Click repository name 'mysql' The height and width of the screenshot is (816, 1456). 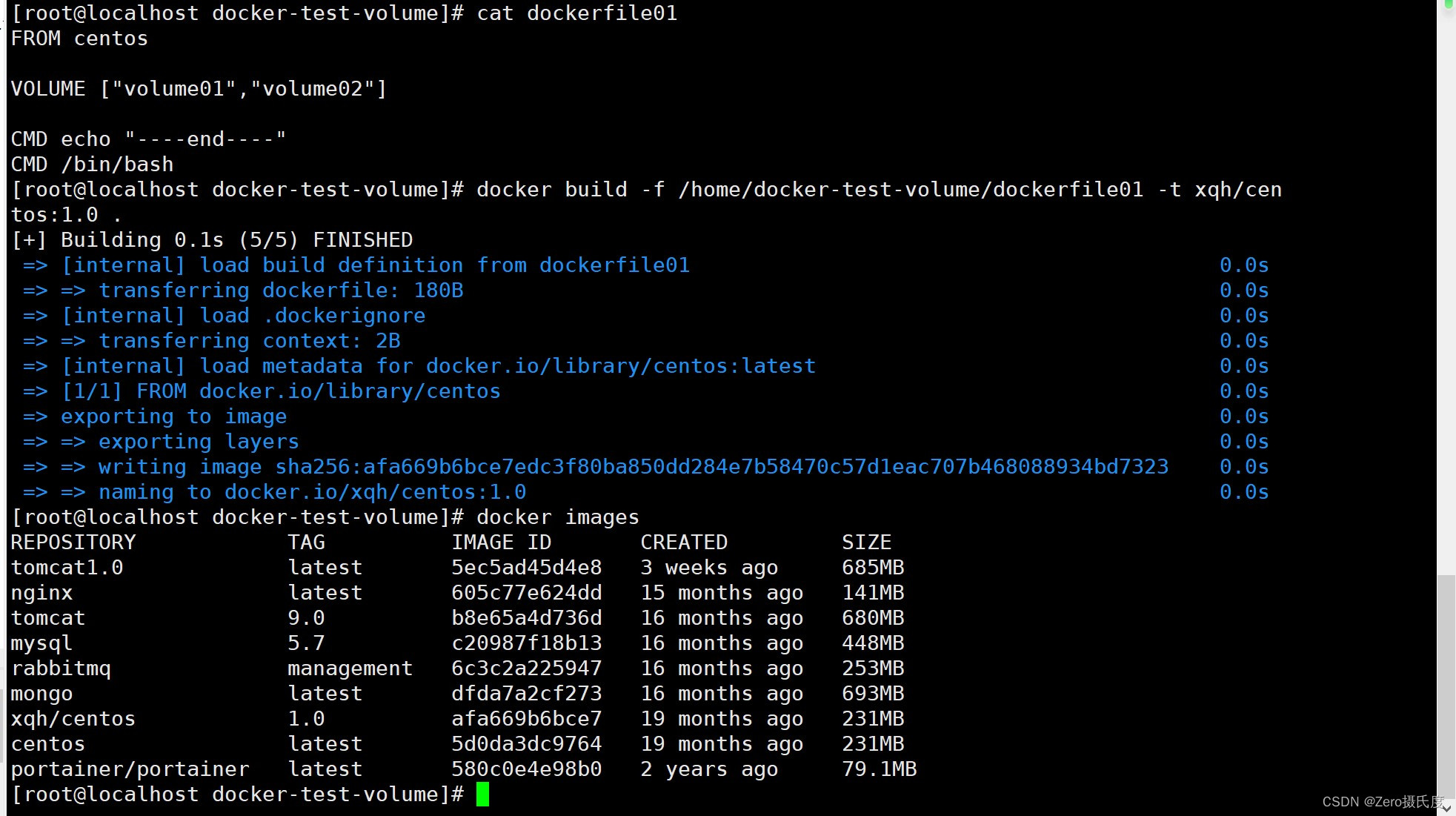click(41, 643)
